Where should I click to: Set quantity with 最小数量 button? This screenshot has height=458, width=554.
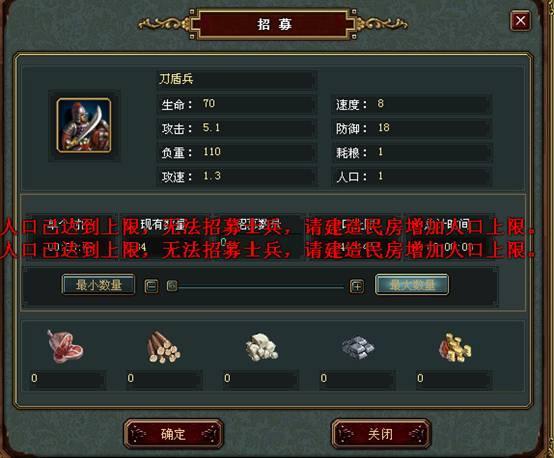click(98, 285)
